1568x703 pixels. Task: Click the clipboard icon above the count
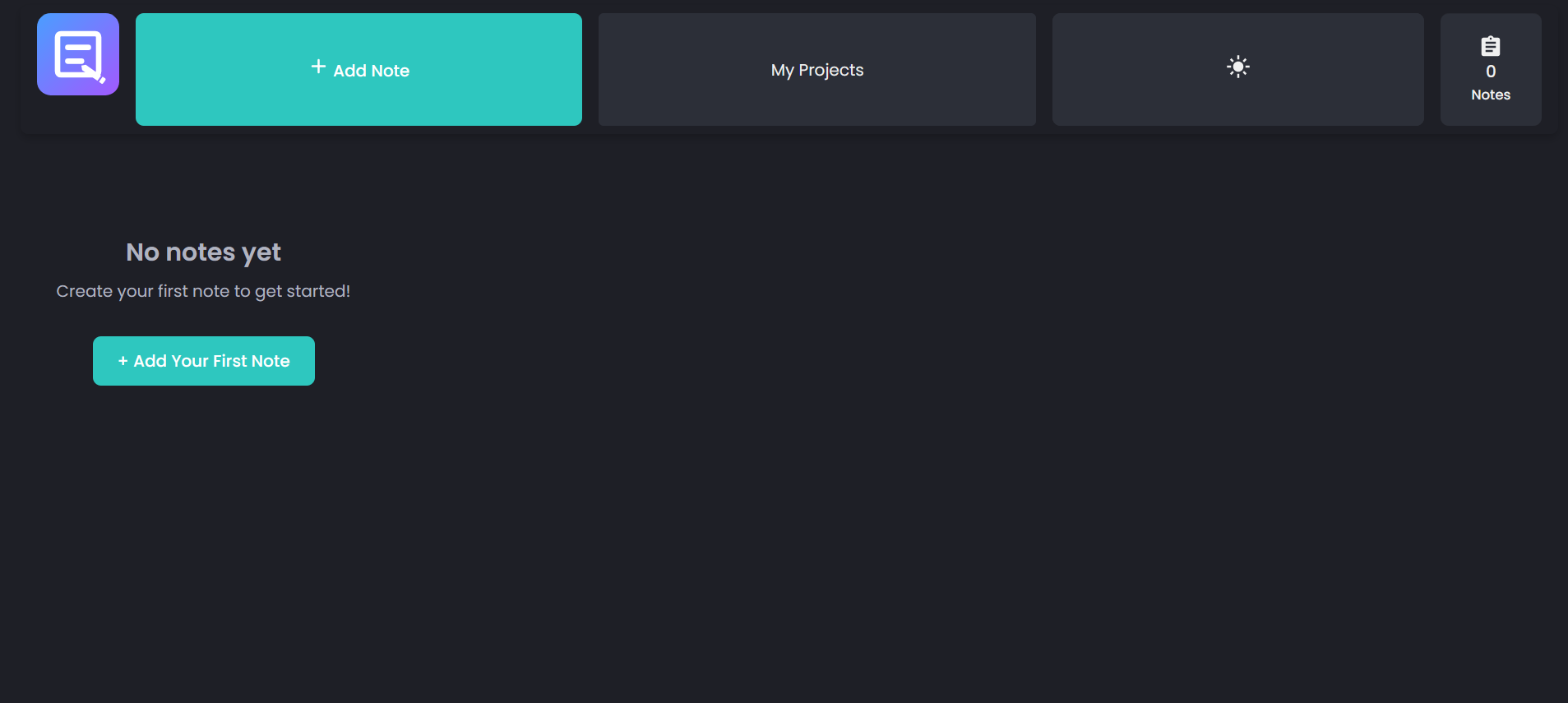click(x=1490, y=46)
